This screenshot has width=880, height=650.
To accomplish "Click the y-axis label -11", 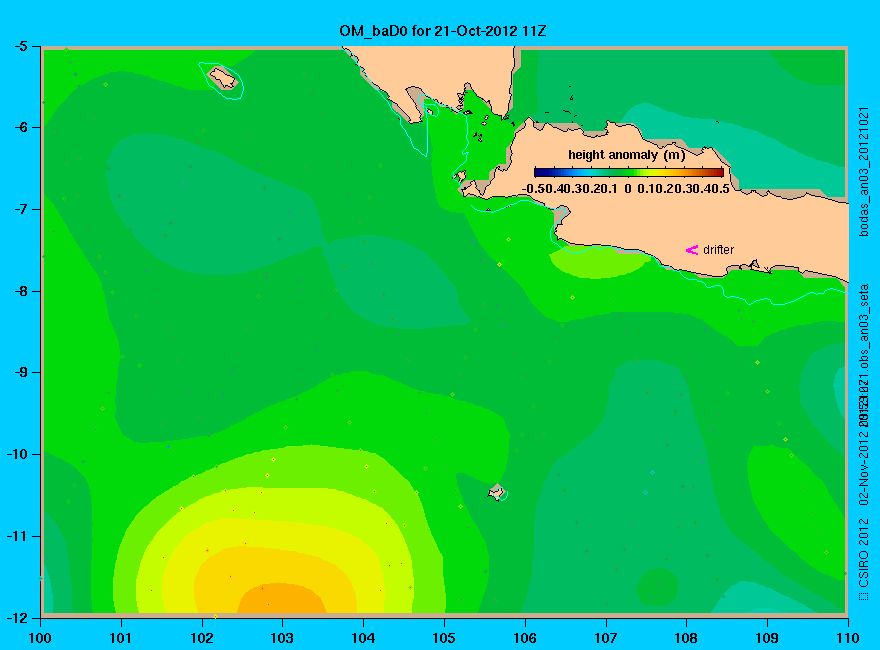I will tap(17, 536).
